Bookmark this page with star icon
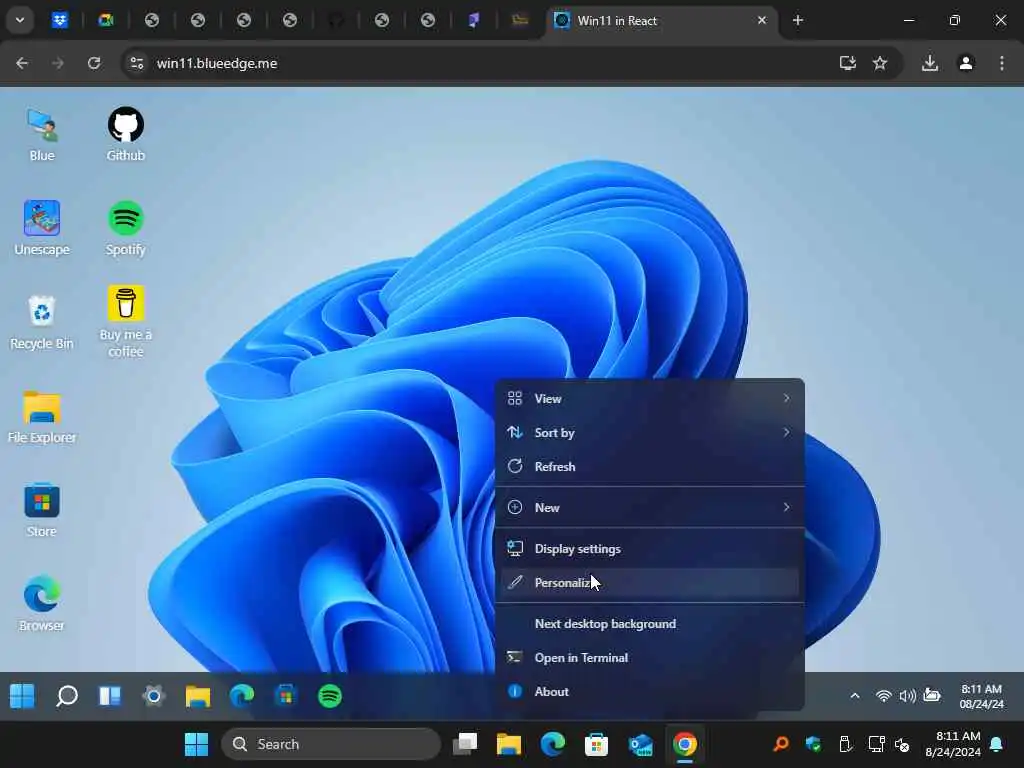The height and width of the screenshot is (768, 1024). pos(880,63)
